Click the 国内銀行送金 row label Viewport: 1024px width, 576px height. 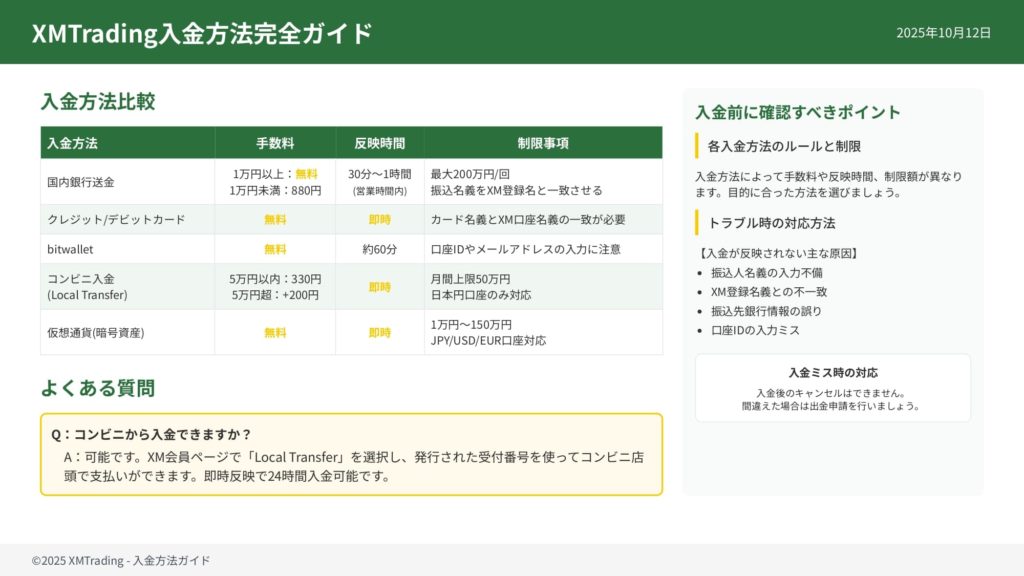pyautogui.click(x=81, y=182)
